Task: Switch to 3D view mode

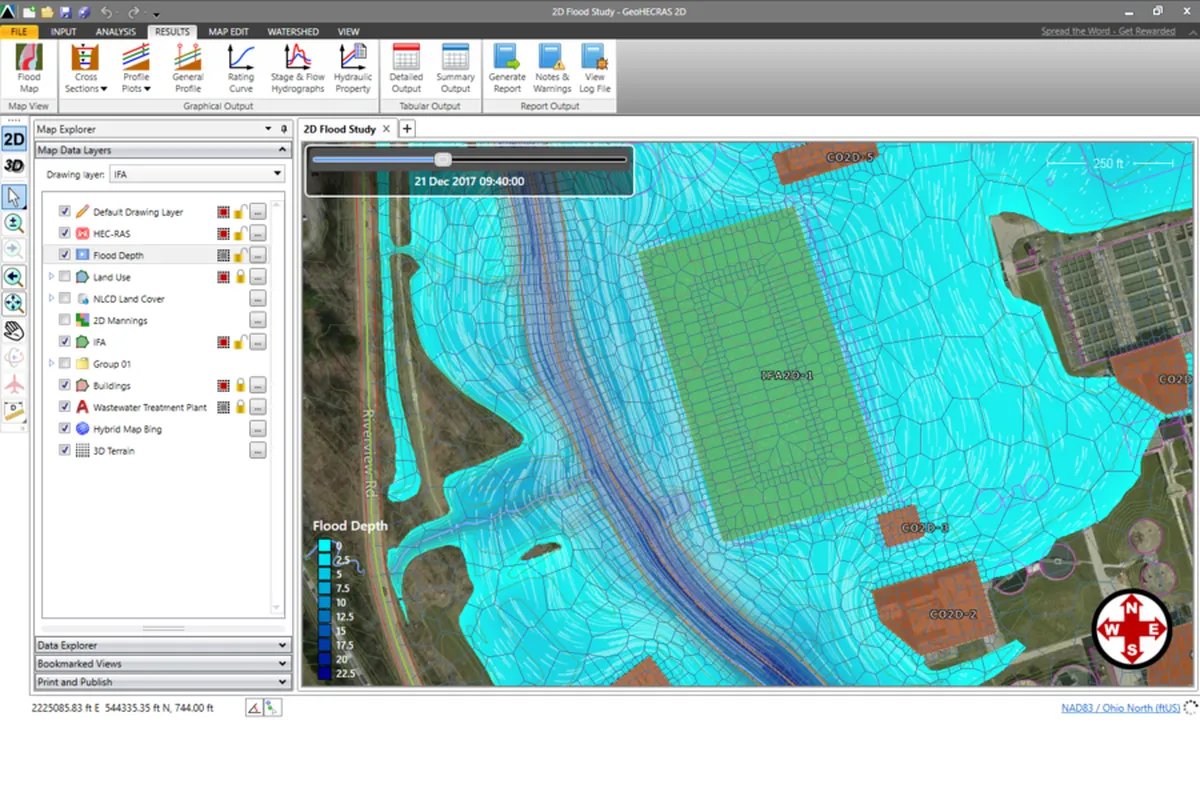Action: (x=14, y=166)
